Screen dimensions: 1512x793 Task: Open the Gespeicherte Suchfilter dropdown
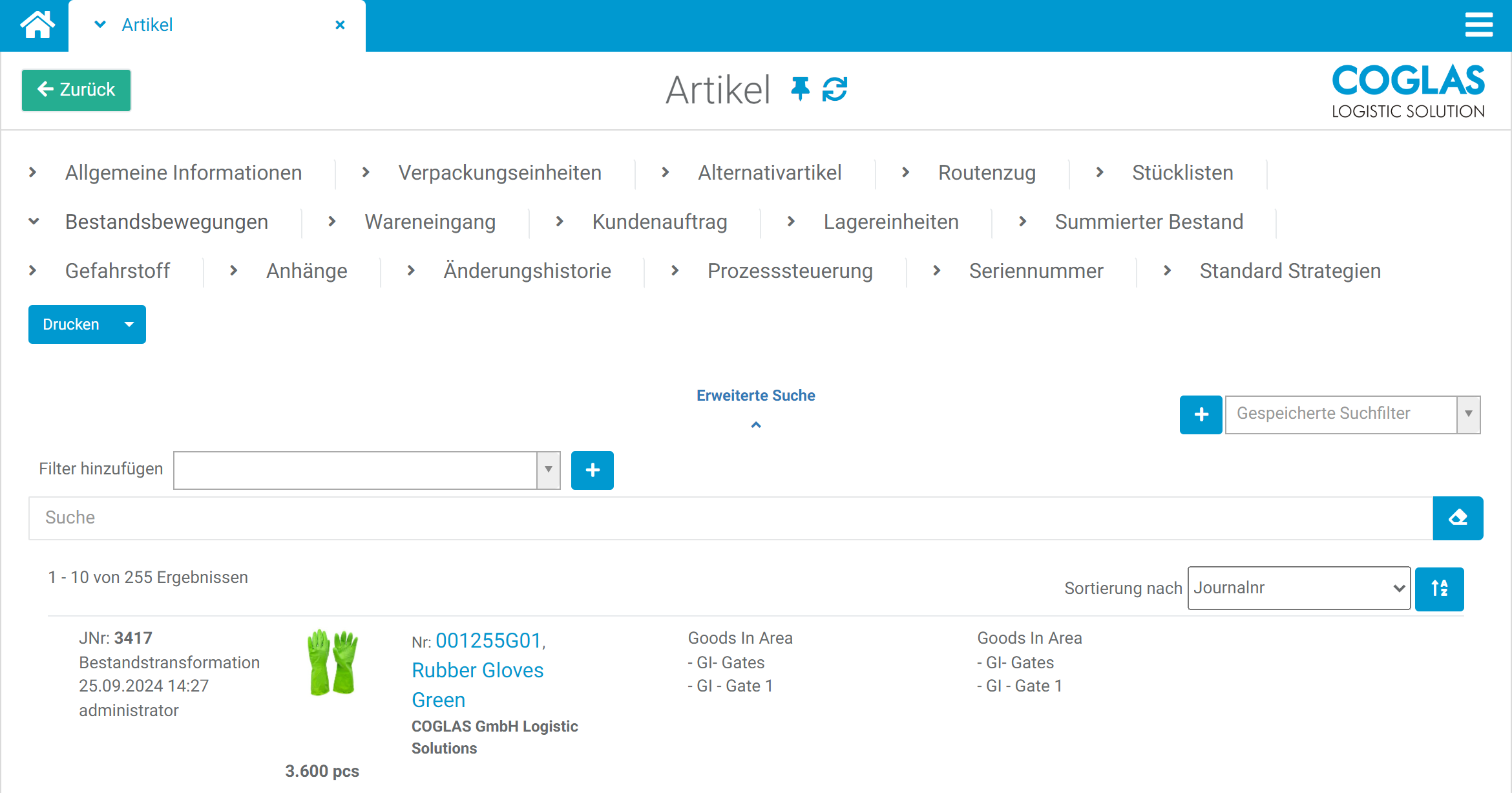point(1469,414)
